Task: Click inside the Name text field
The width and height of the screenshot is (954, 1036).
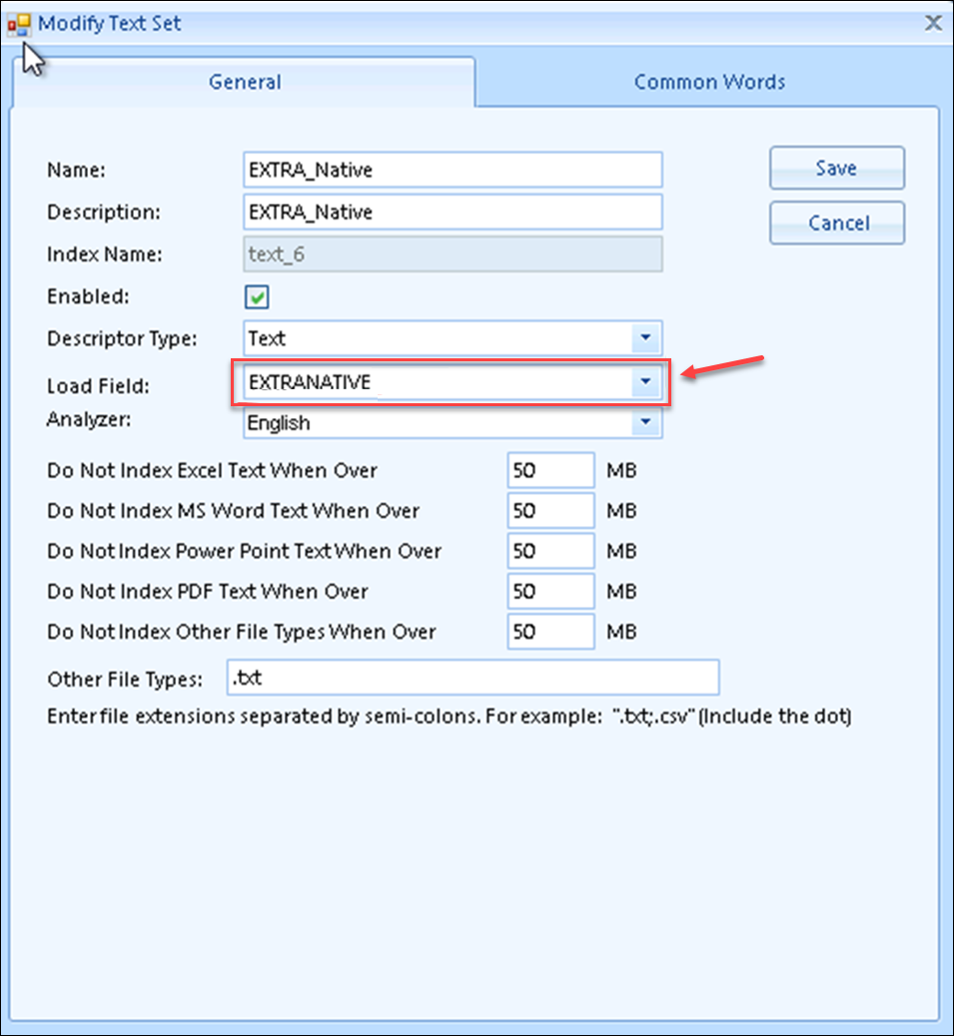Action: click(x=450, y=169)
